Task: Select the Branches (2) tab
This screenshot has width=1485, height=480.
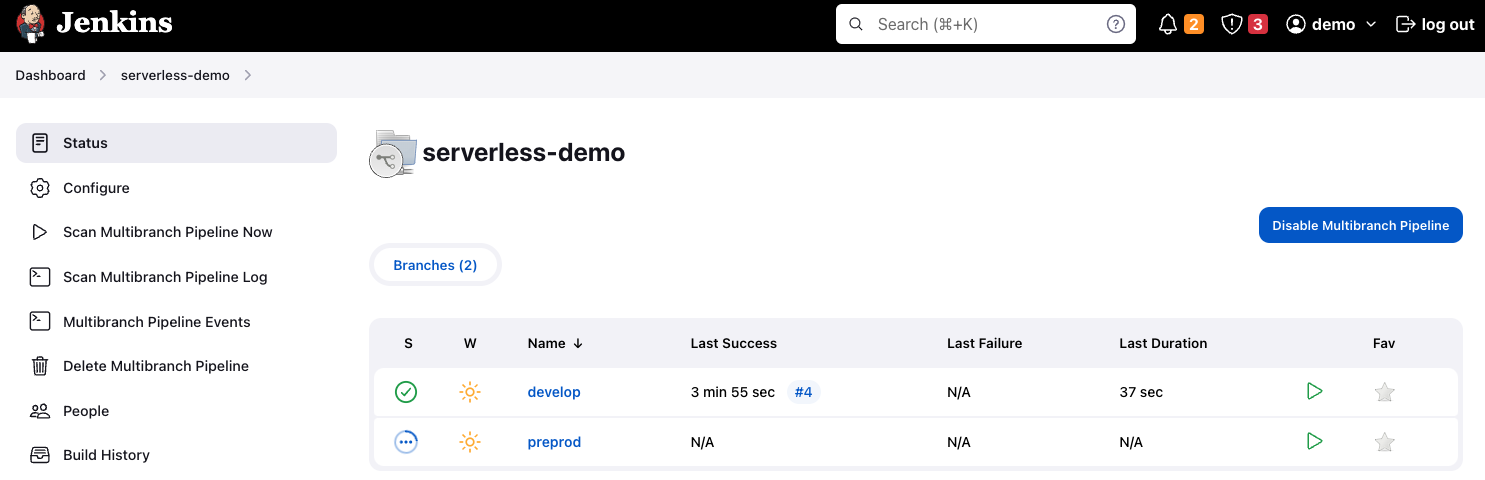Action: [x=435, y=265]
